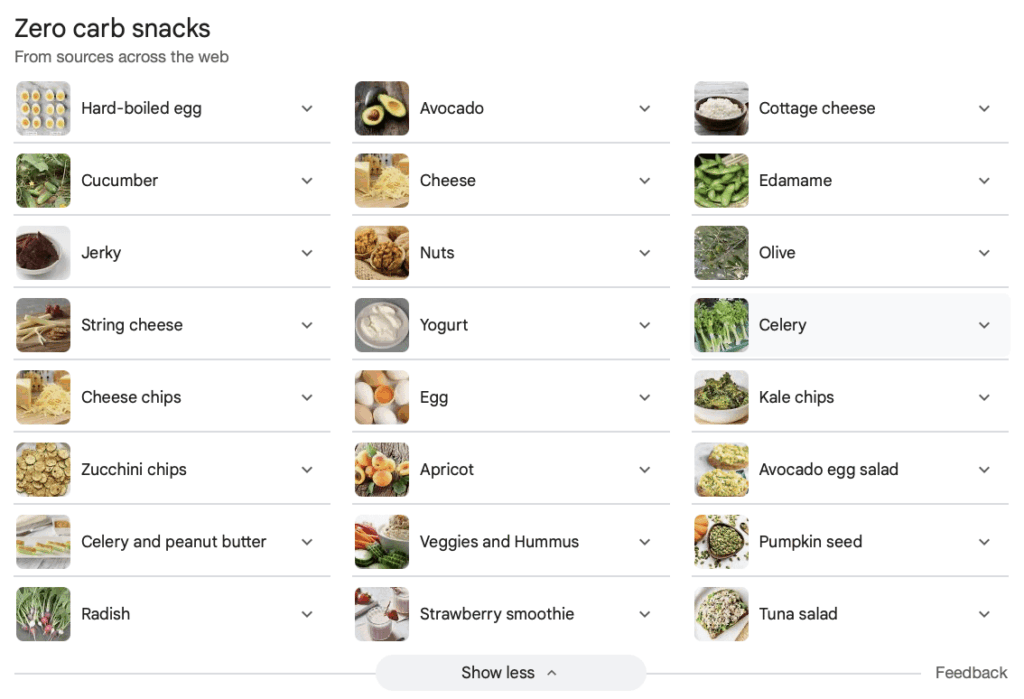Open the Nuts dropdown arrow
1024x699 pixels.
pyautogui.click(x=645, y=253)
